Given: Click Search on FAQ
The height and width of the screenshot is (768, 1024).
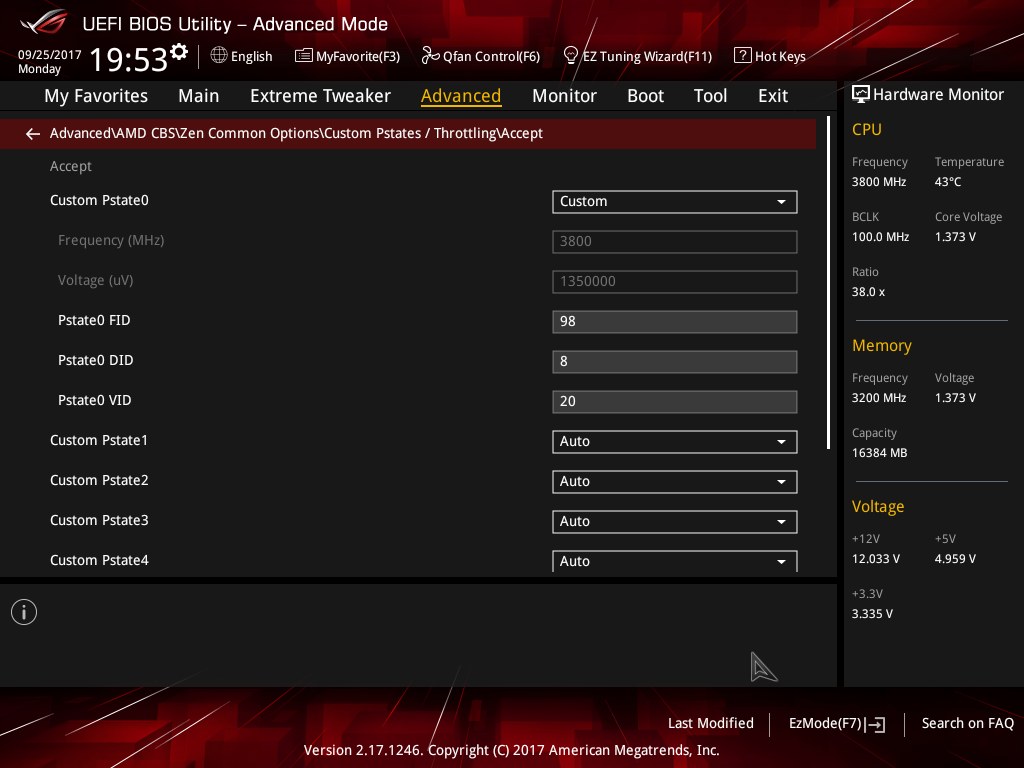Looking at the screenshot, I should click(967, 723).
